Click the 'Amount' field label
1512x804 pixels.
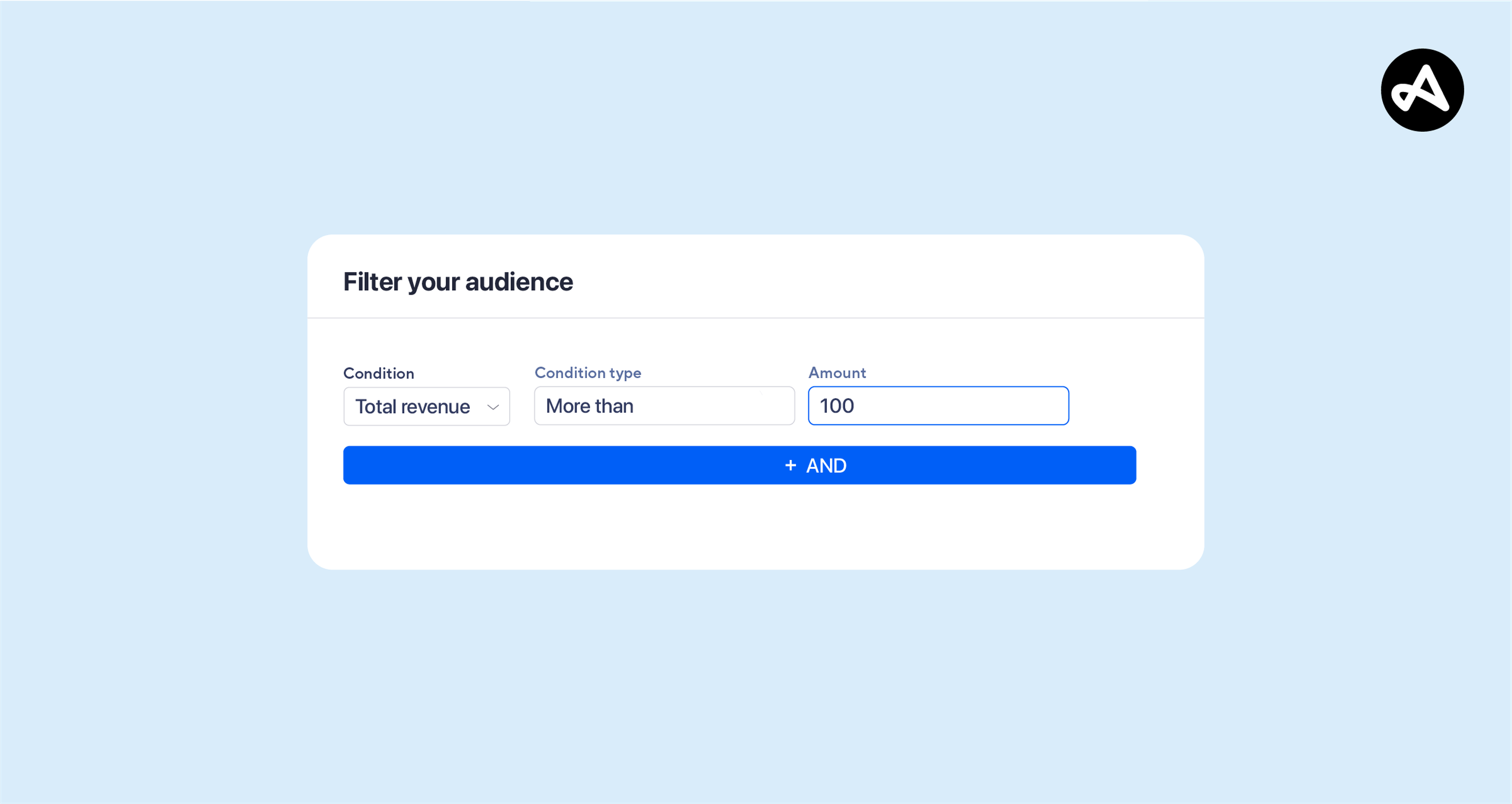(836, 373)
